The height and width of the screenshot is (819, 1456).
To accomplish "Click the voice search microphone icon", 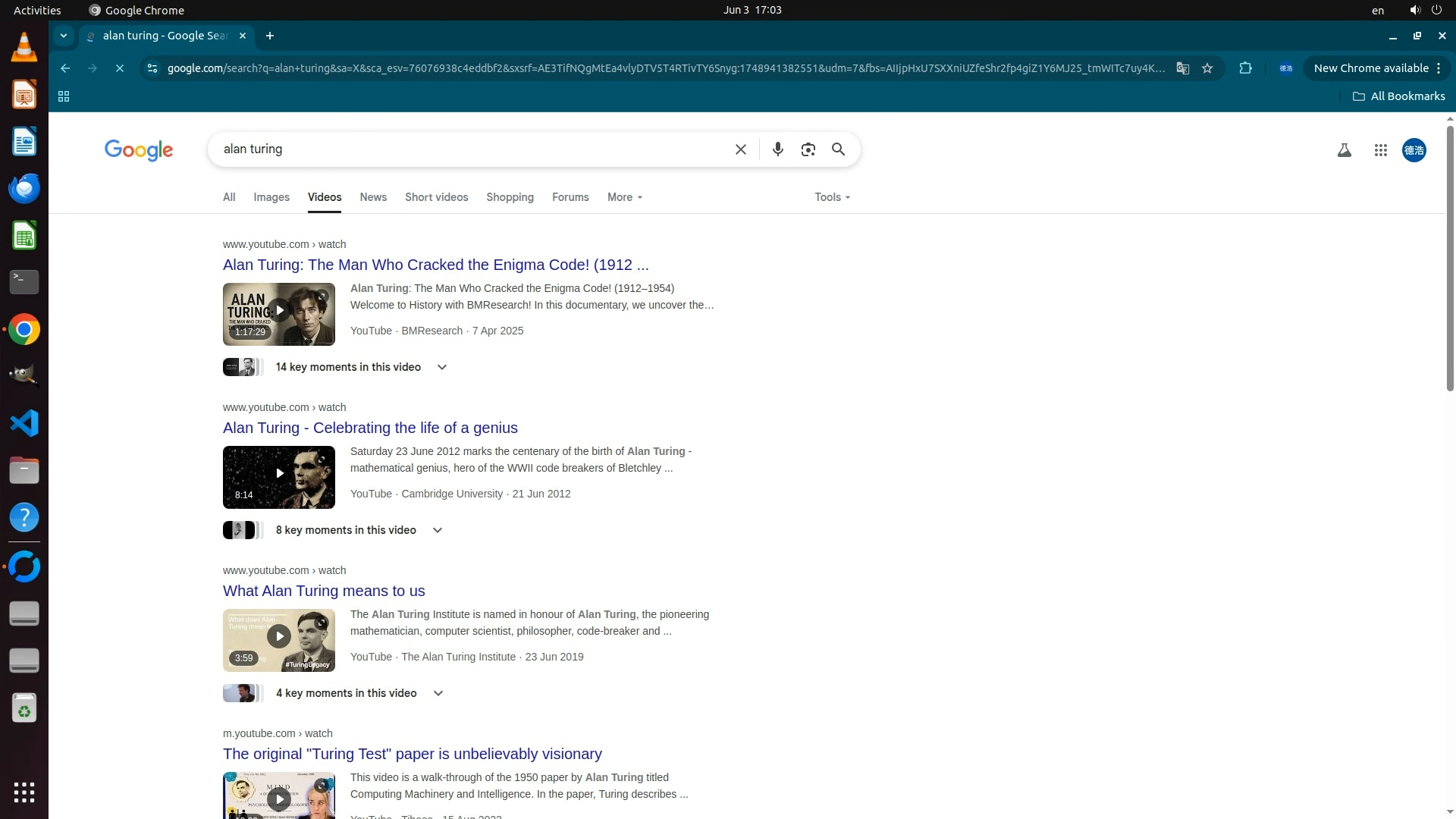I will 777,149.
